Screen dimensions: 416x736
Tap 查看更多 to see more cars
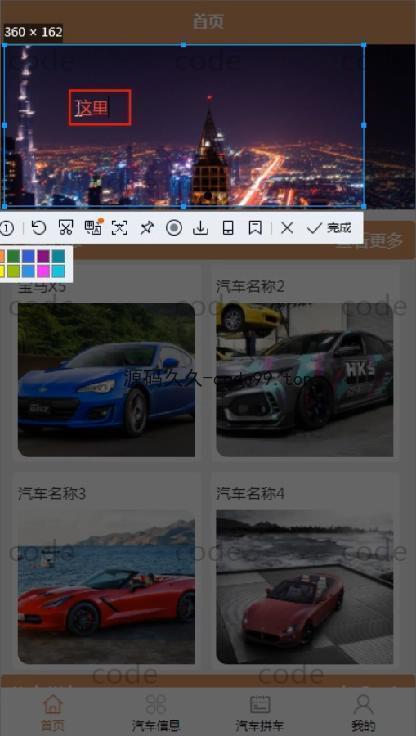tap(370, 241)
